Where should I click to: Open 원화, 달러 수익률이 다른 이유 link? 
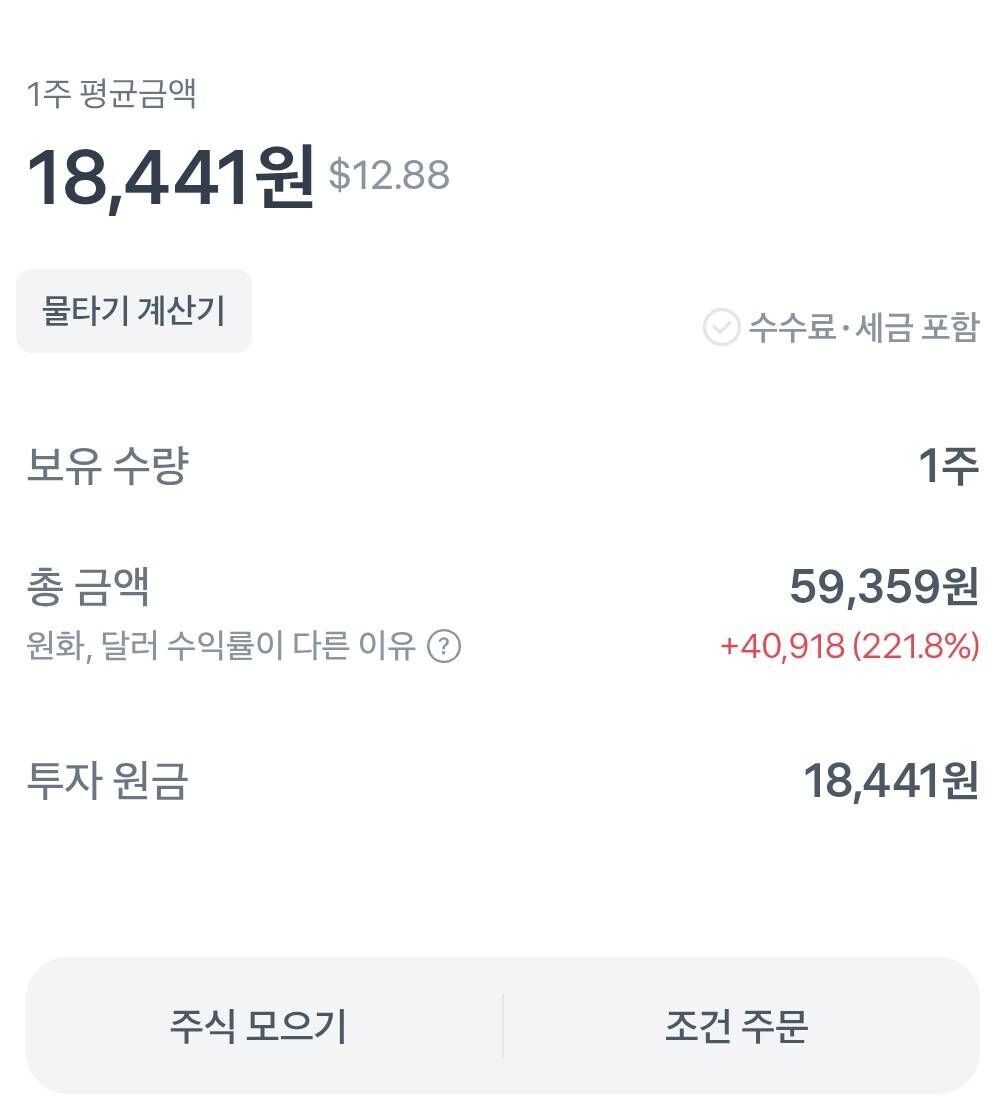221,645
